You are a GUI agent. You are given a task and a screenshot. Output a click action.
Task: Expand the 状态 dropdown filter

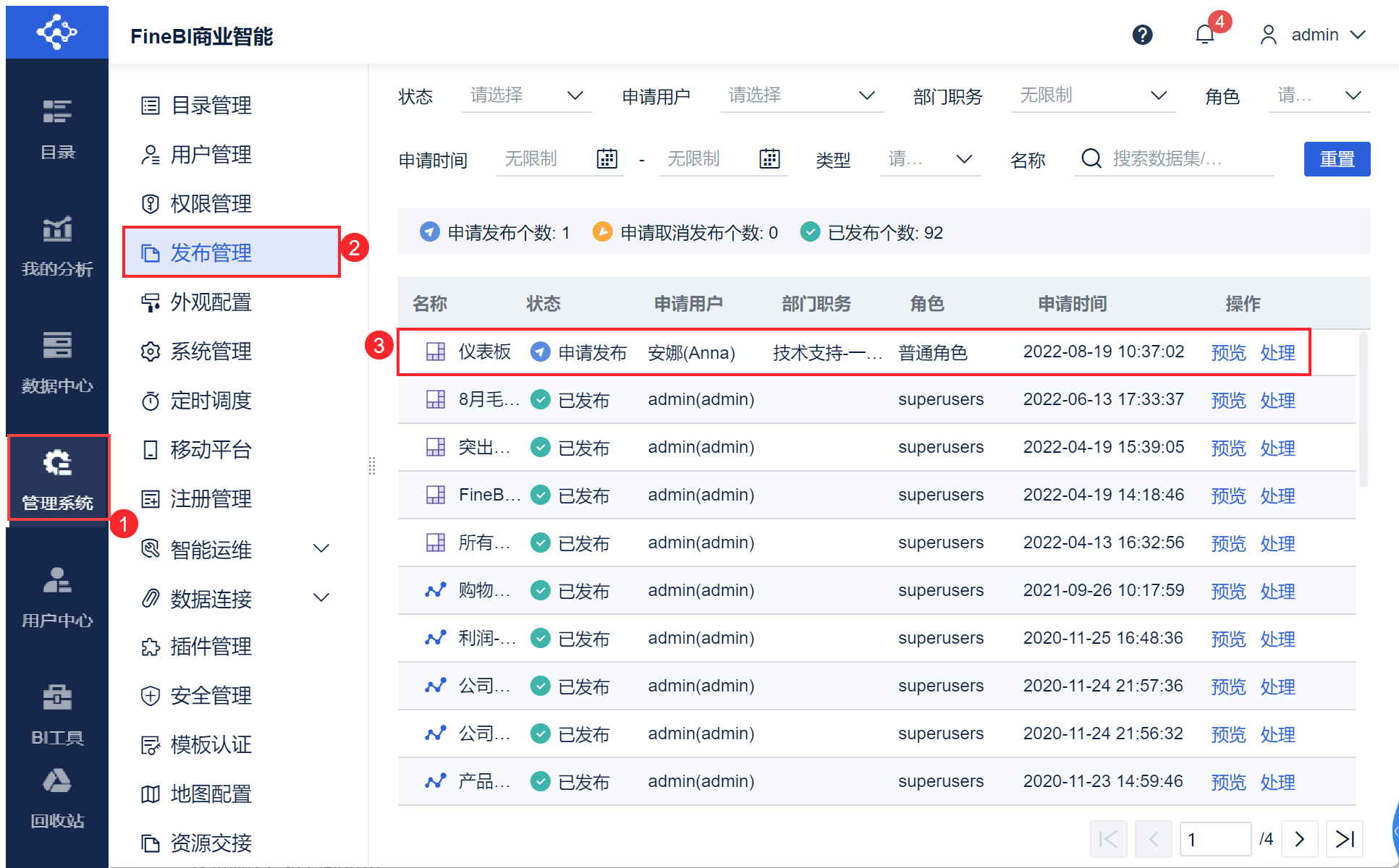tap(527, 95)
